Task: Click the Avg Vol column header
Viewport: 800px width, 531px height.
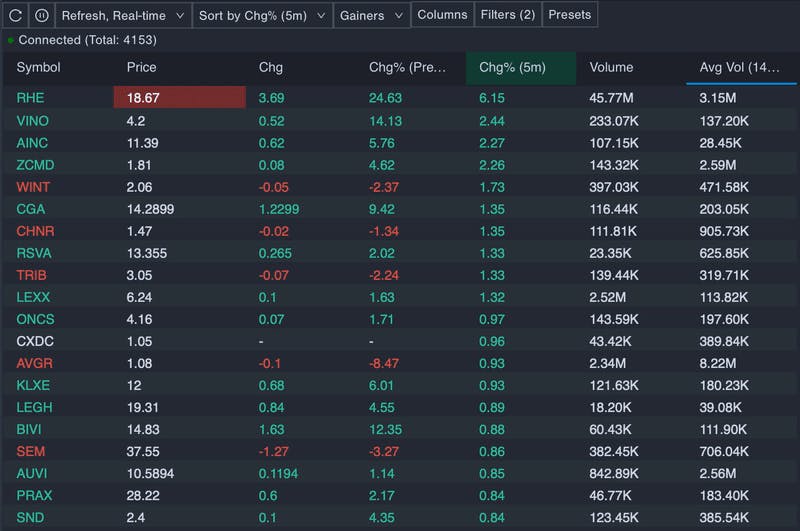Action: click(739, 68)
